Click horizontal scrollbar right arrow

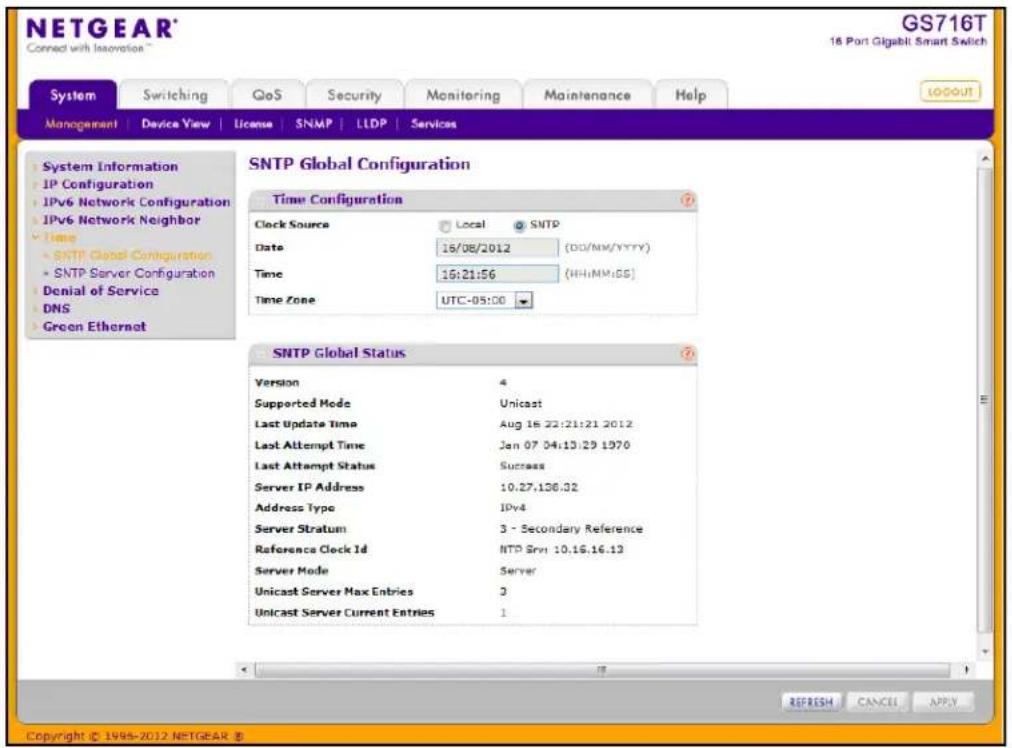tap(966, 670)
